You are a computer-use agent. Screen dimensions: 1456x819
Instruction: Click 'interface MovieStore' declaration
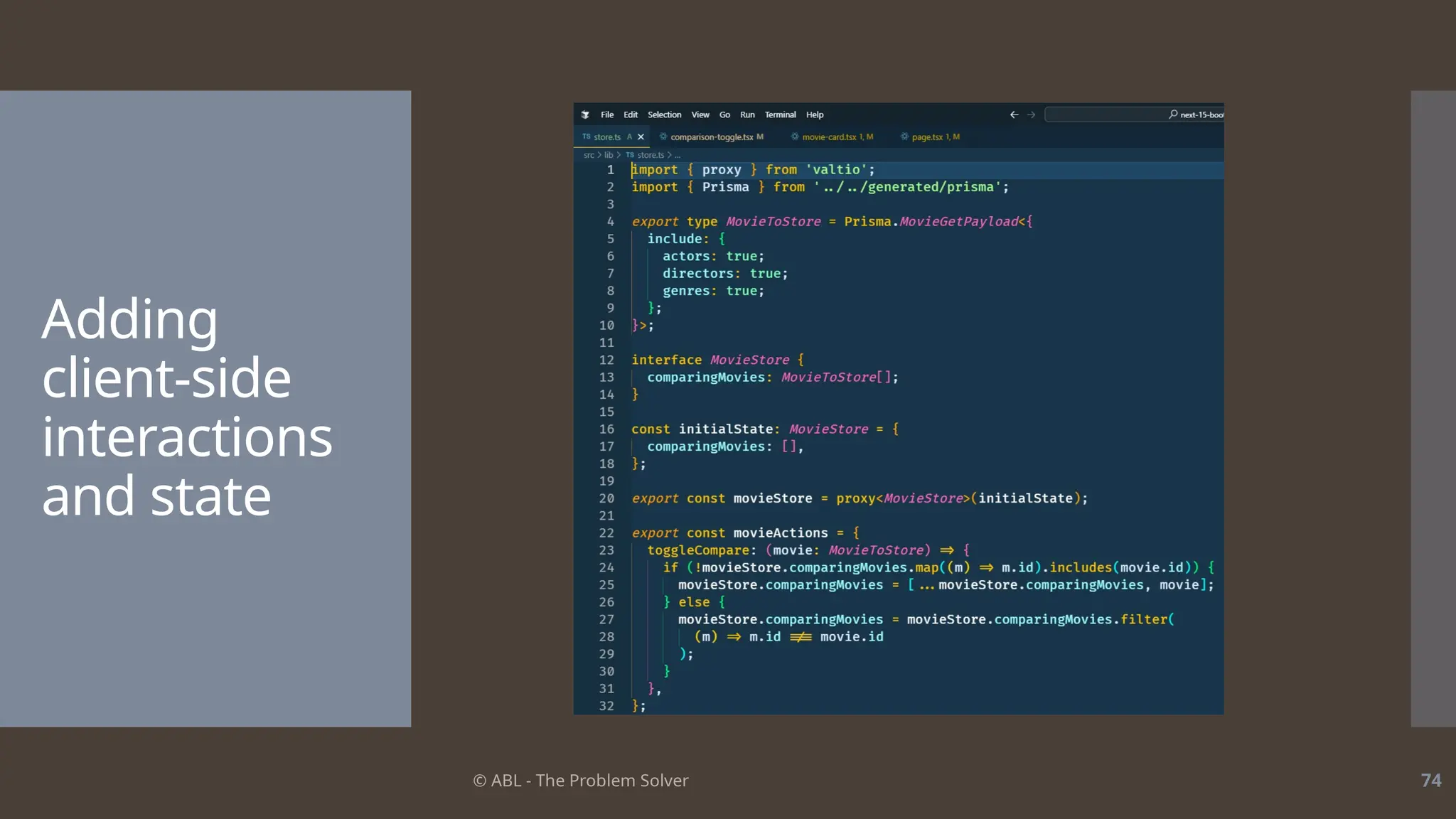(710, 360)
